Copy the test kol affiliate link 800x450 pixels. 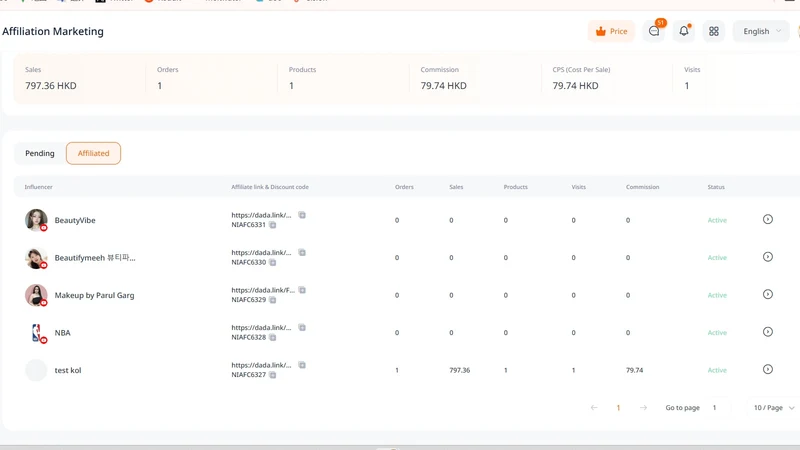[x=302, y=365]
